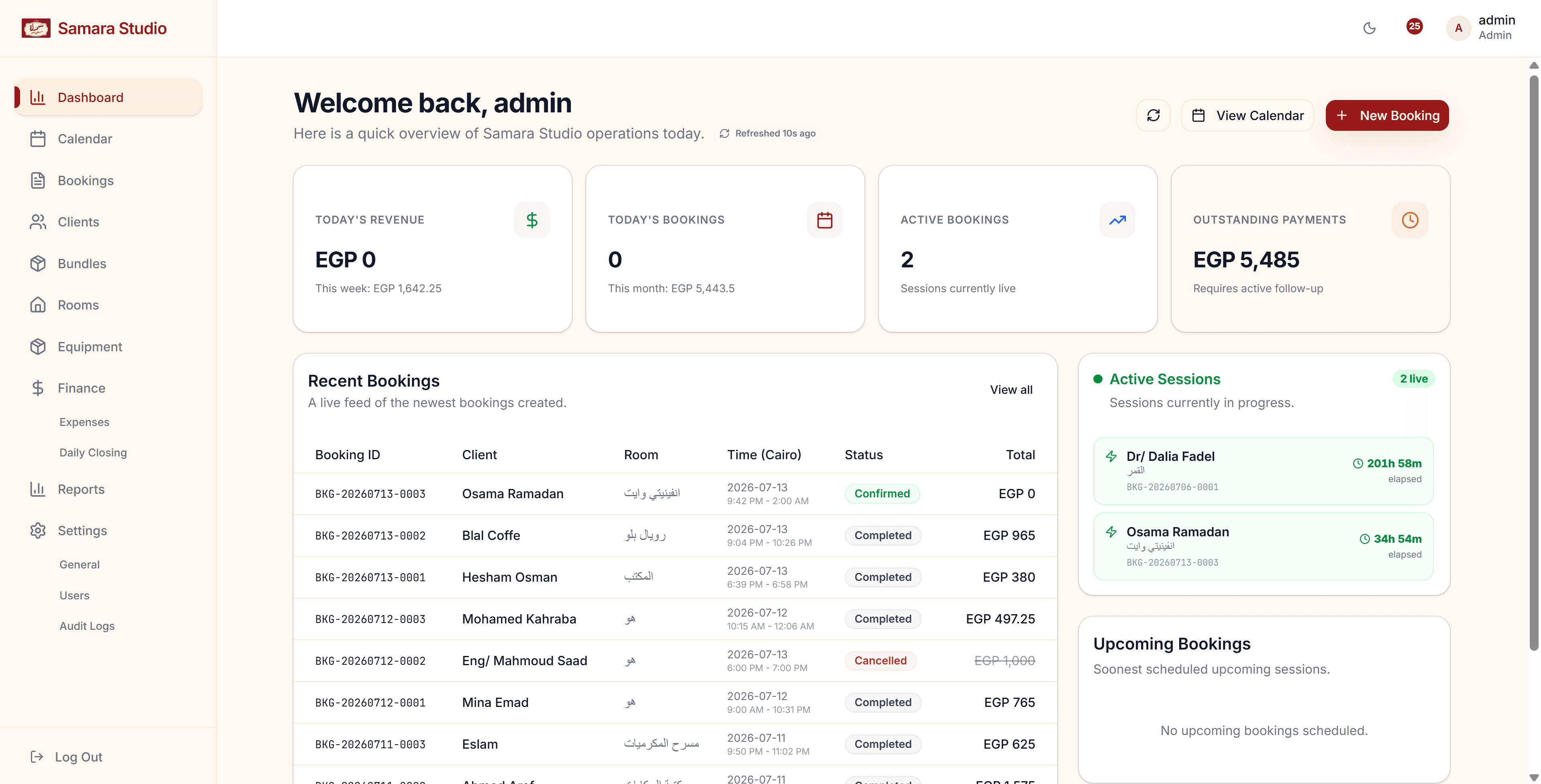This screenshot has width=1541, height=784.
Task: Click the Clients people sidebar icon
Action: click(38, 222)
